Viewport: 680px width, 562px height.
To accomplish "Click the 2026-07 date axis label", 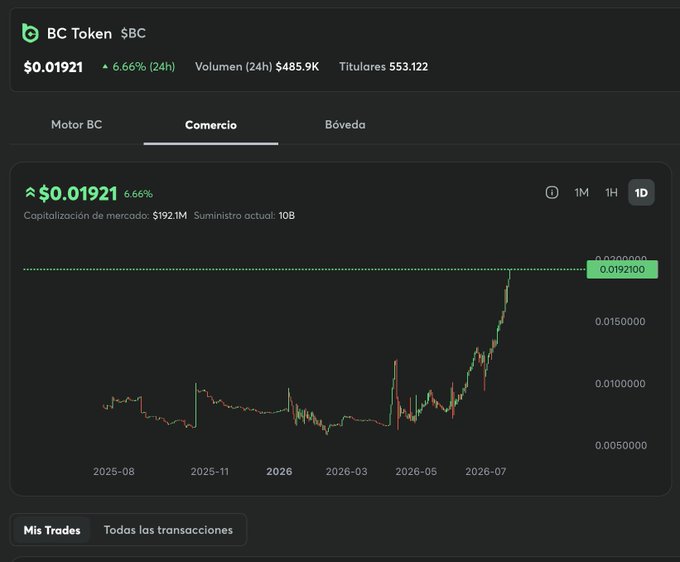I will (x=486, y=472).
